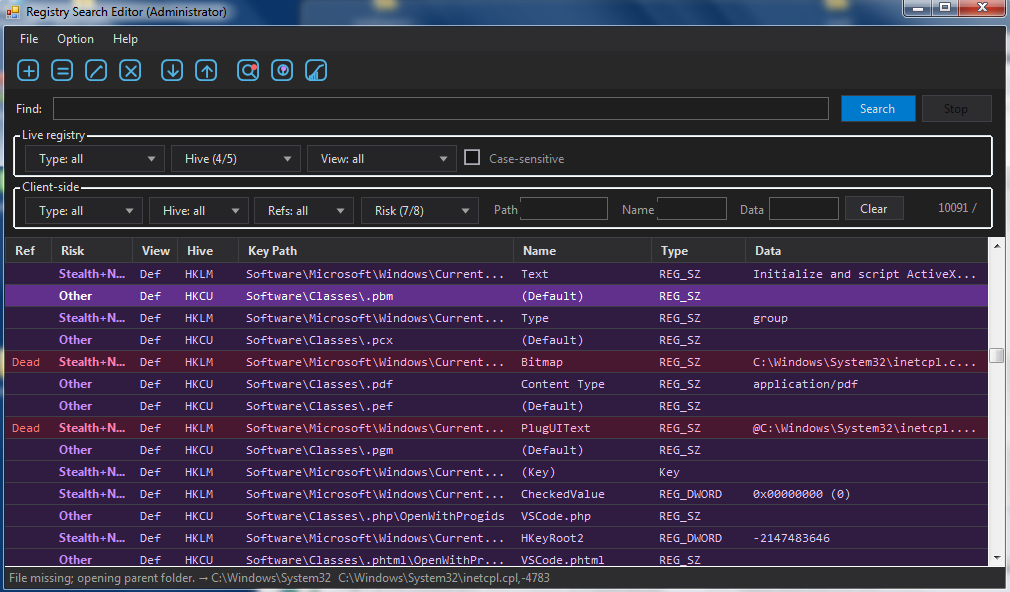Click the Name filter field
The width and height of the screenshot is (1010, 592).
pyautogui.click(x=691, y=209)
